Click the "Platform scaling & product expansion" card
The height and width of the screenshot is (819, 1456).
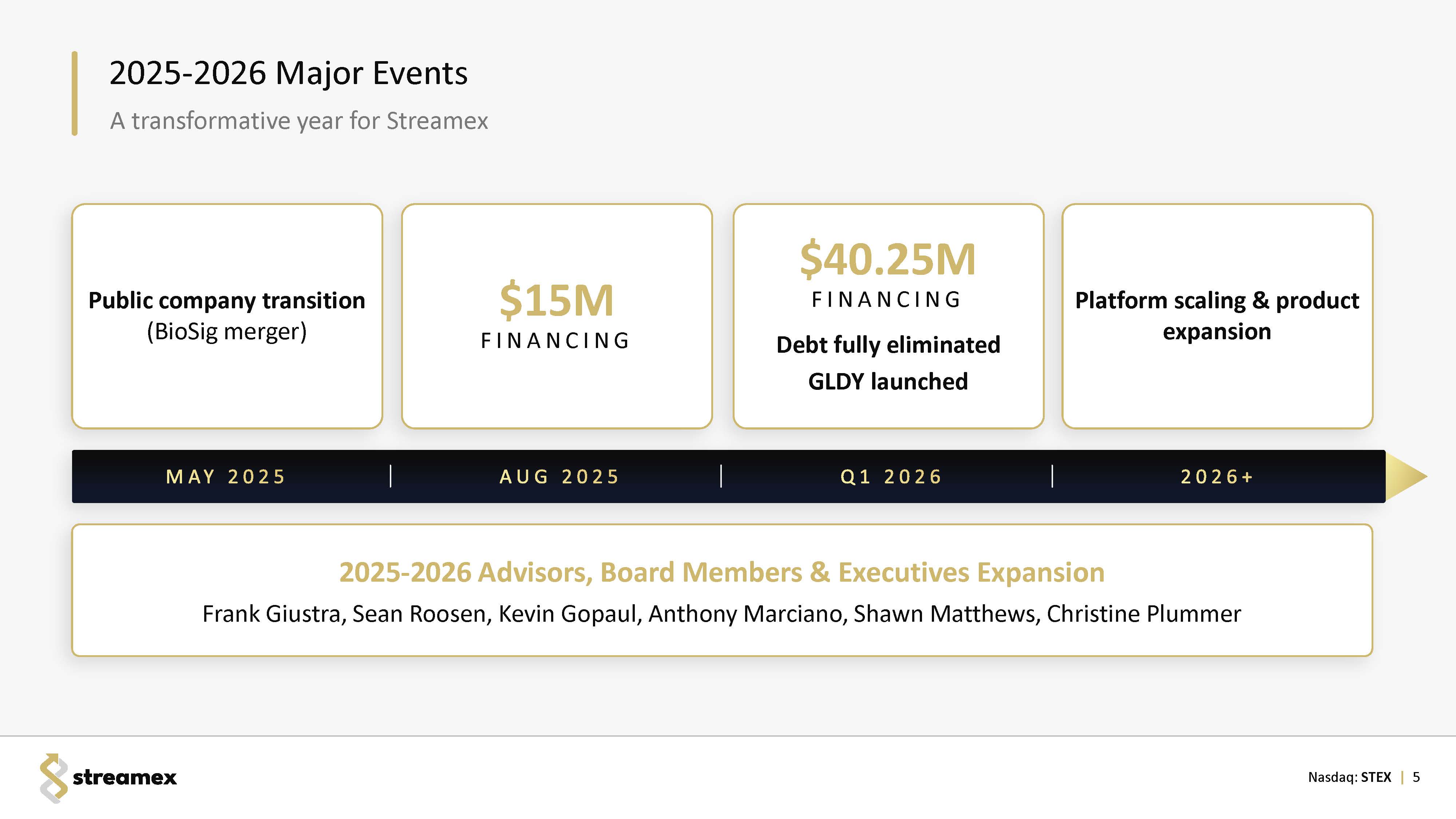click(x=1217, y=315)
